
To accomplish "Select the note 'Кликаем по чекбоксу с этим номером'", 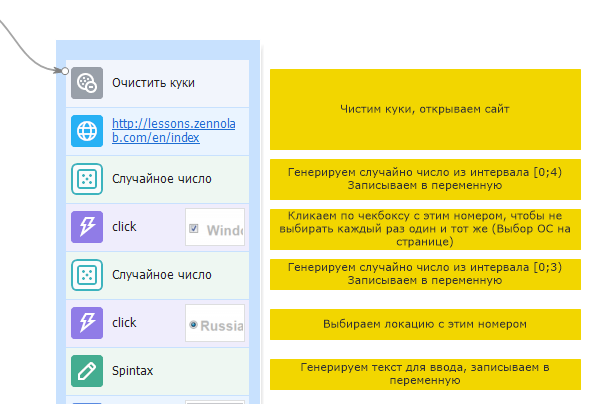I will (424, 228).
